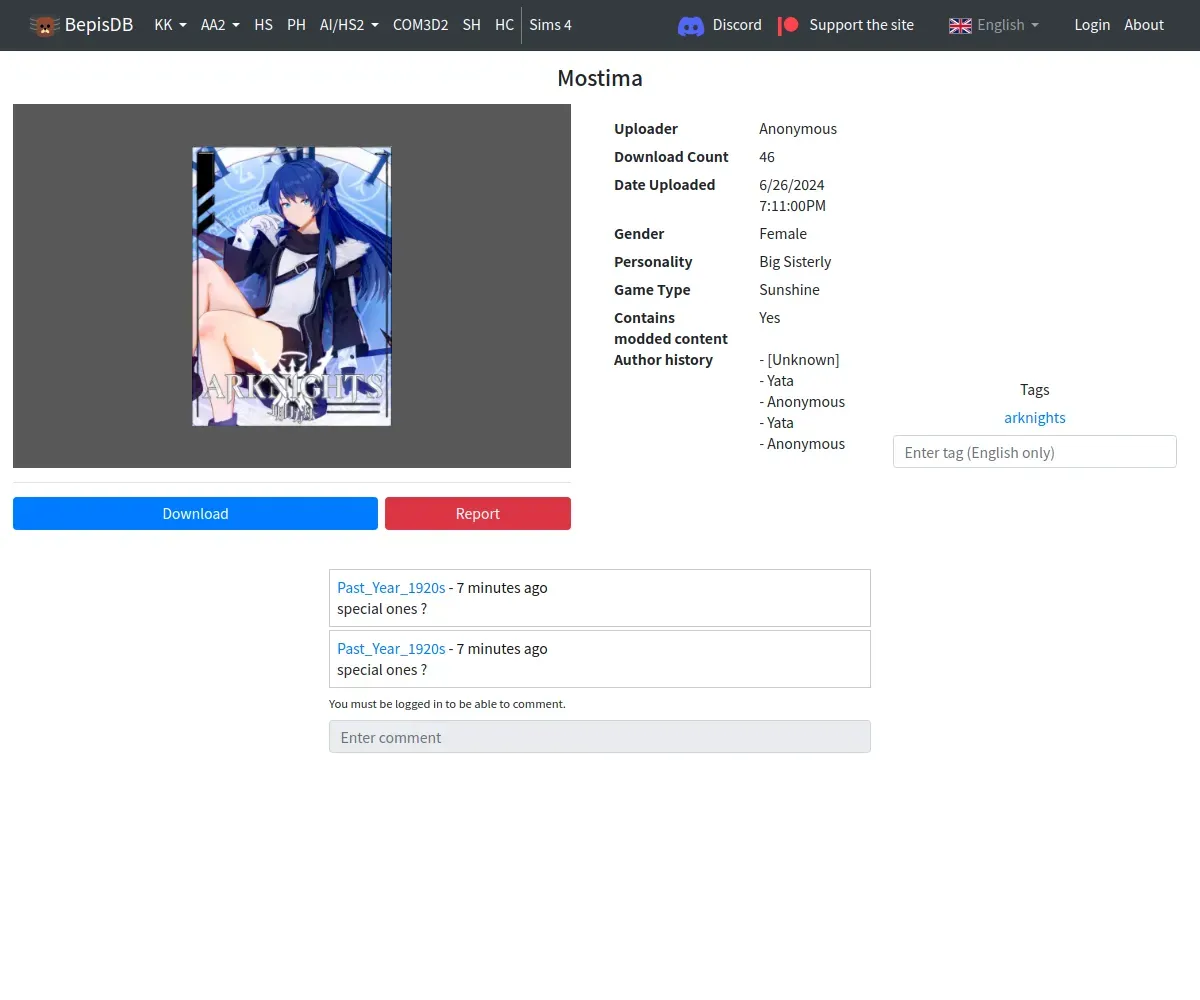Click the red Report button
The width and height of the screenshot is (1200, 1000).
click(x=478, y=514)
